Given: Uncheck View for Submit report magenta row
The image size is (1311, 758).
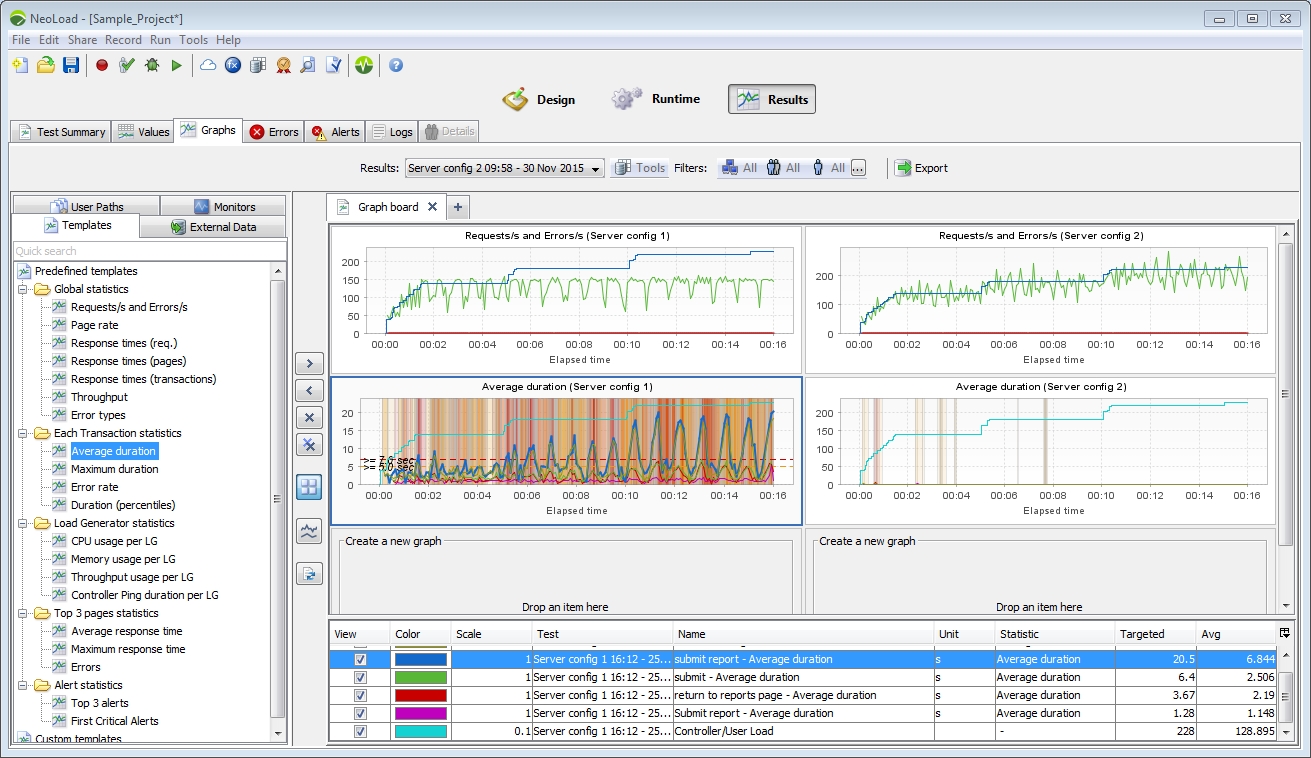Looking at the screenshot, I should (361, 714).
